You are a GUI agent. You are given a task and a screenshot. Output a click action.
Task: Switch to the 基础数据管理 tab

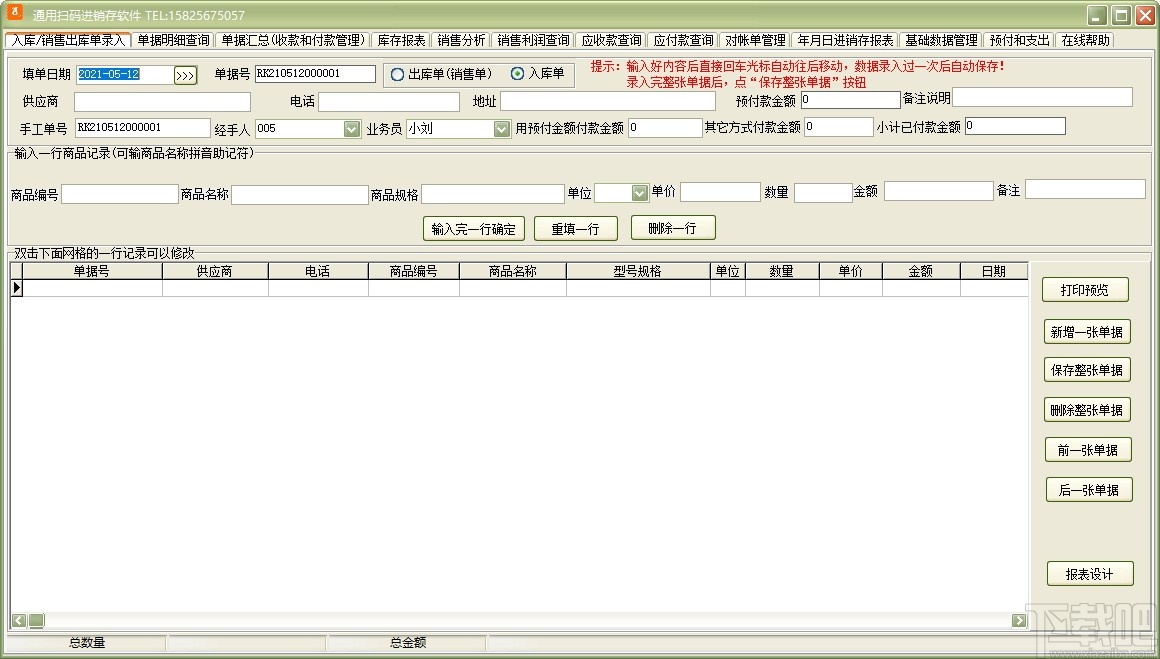point(941,40)
